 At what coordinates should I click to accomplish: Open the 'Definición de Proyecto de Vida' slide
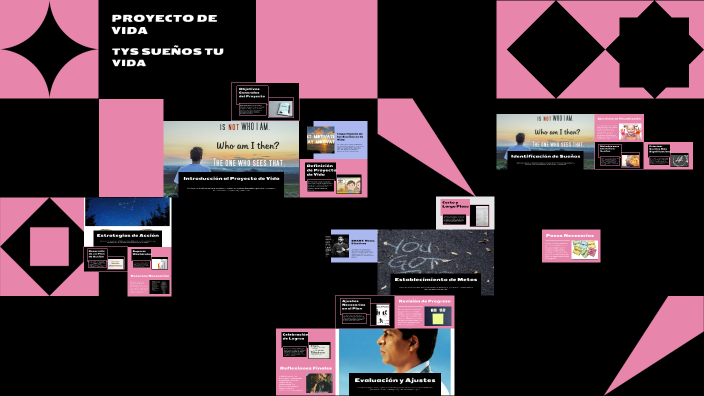pyautogui.click(x=334, y=178)
